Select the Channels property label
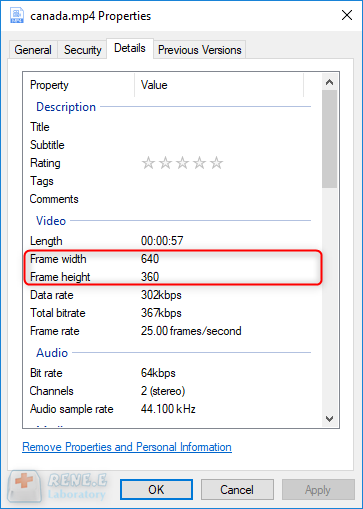363x509 pixels. pos(51,391)
